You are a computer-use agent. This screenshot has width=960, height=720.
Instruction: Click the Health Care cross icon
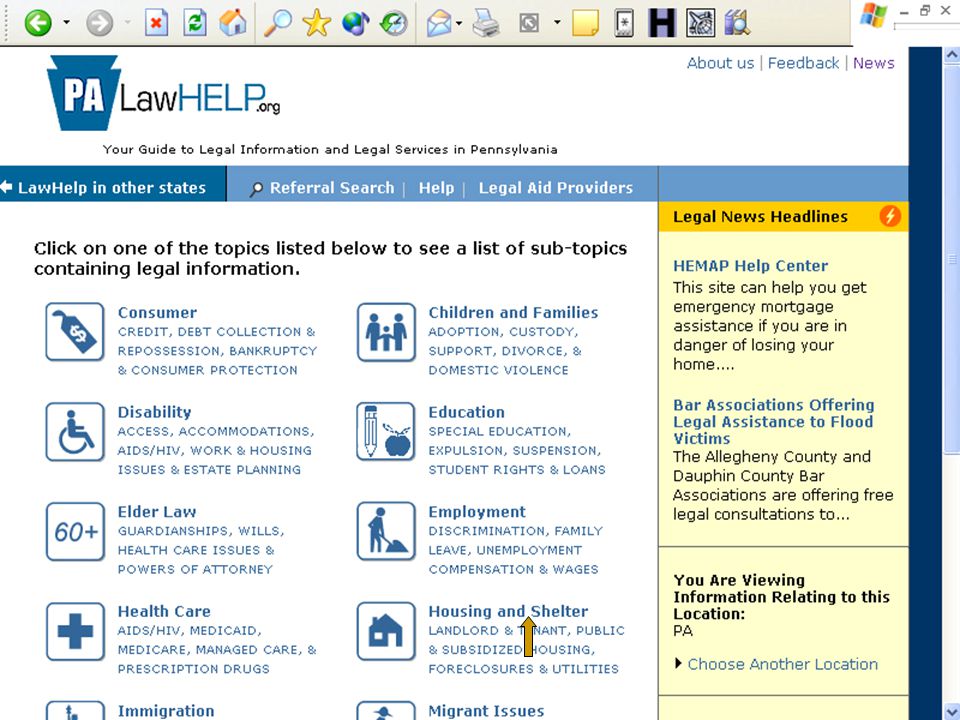coord(75,631)
